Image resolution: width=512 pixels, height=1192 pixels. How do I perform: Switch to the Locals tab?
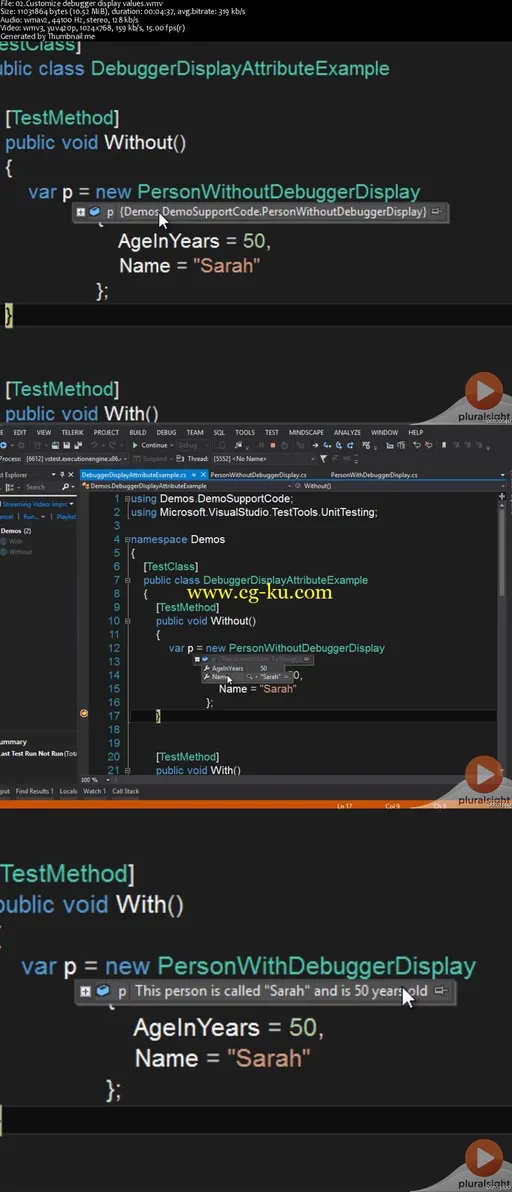click(68, 791)
